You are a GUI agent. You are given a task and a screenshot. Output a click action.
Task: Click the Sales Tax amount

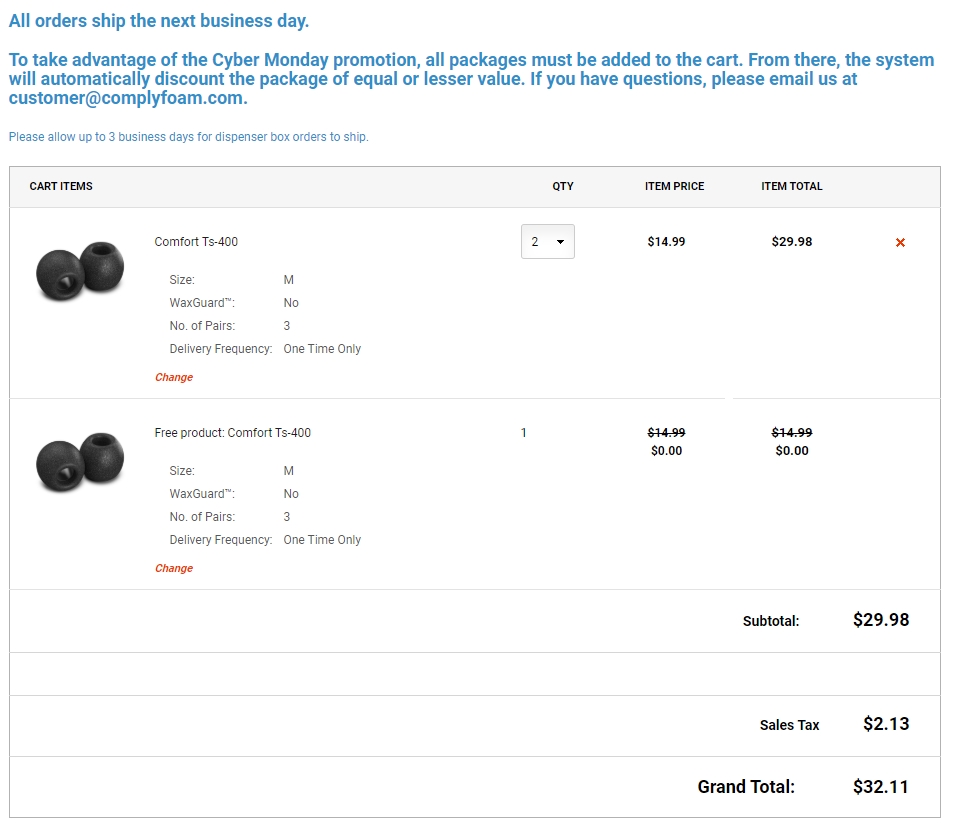[884, 724]
